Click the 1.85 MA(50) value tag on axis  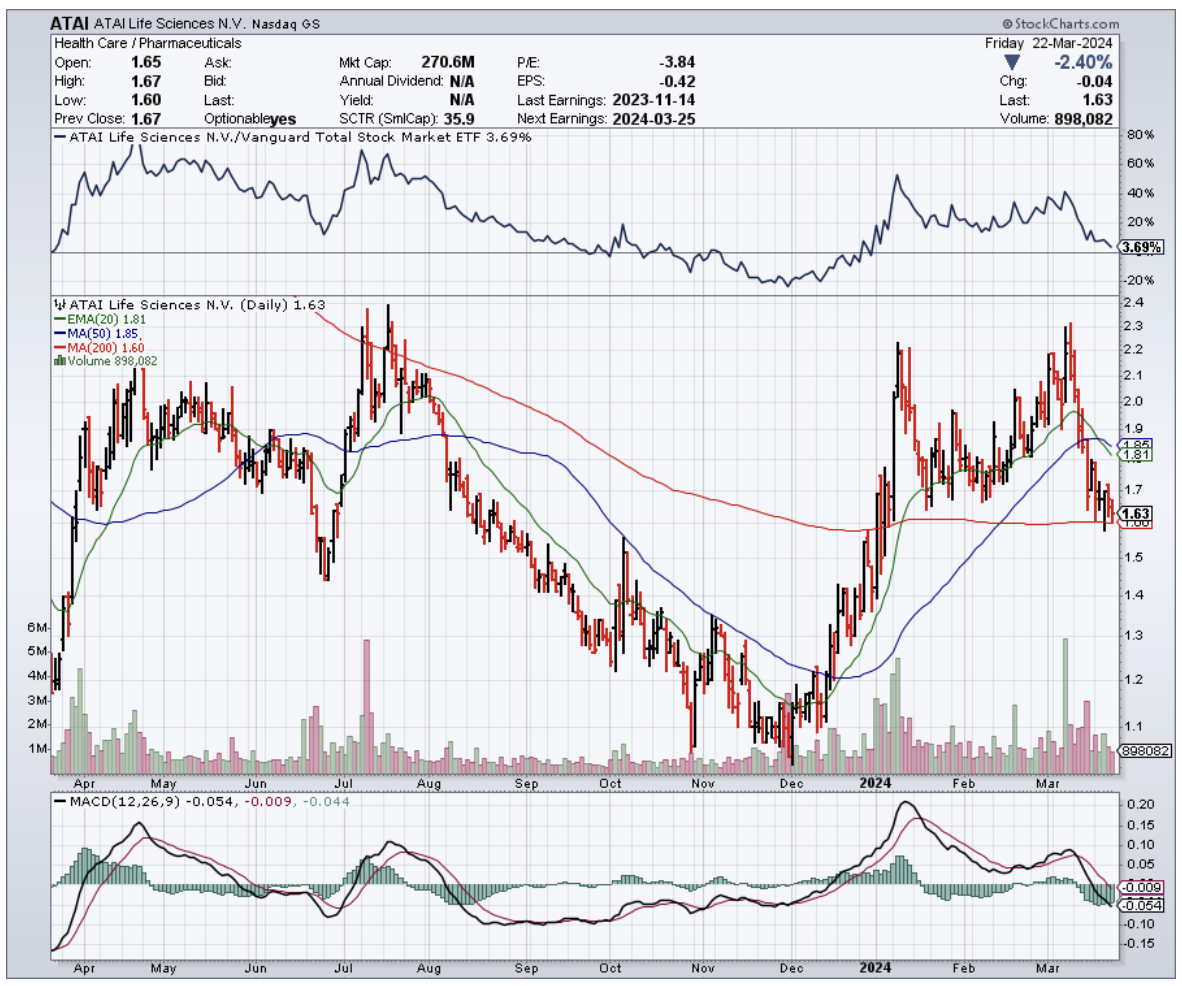coord(1138,444)
